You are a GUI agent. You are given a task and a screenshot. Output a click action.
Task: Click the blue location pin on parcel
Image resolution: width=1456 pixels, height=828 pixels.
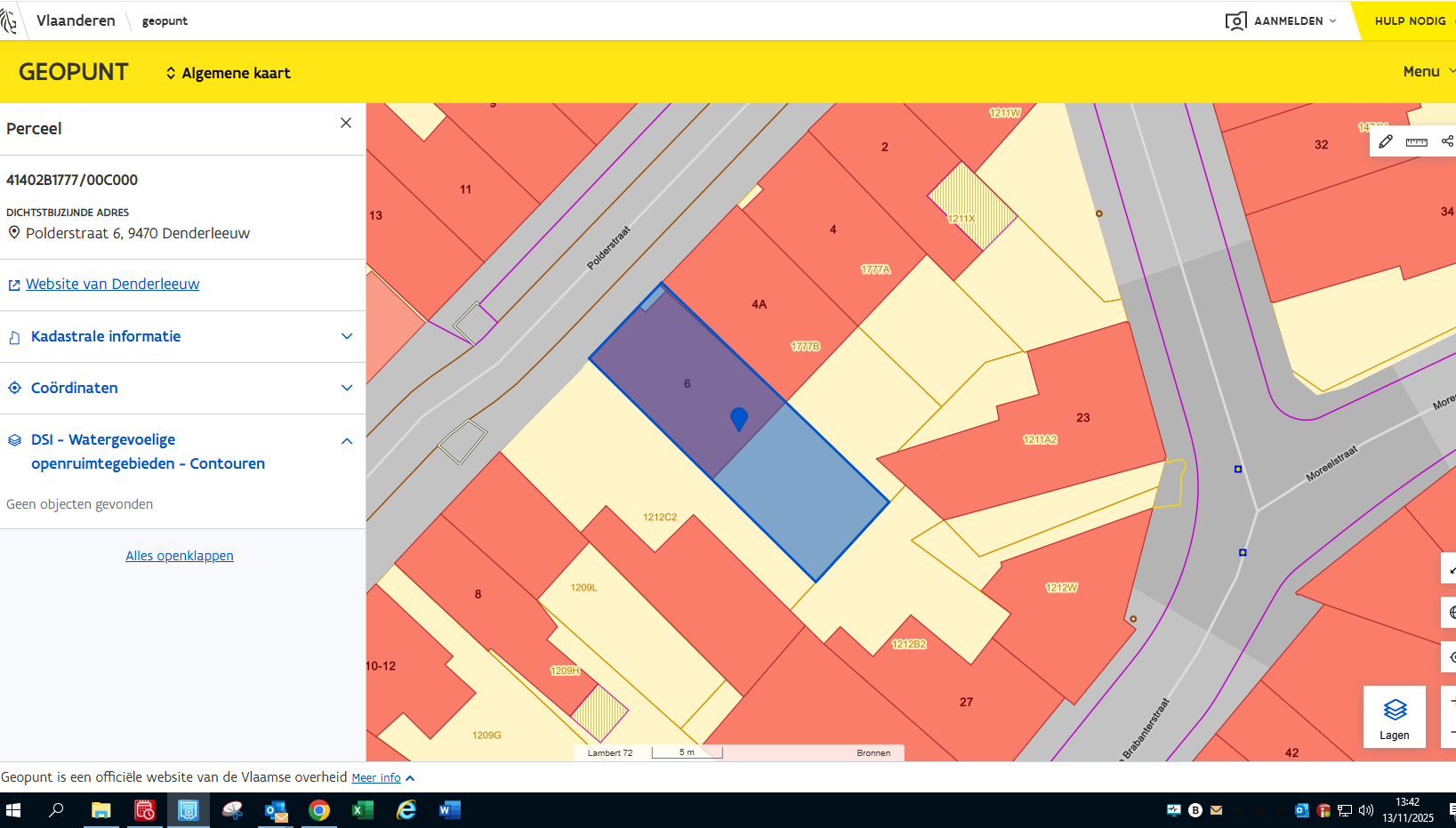pyautogui.click(x=738, y=418)
